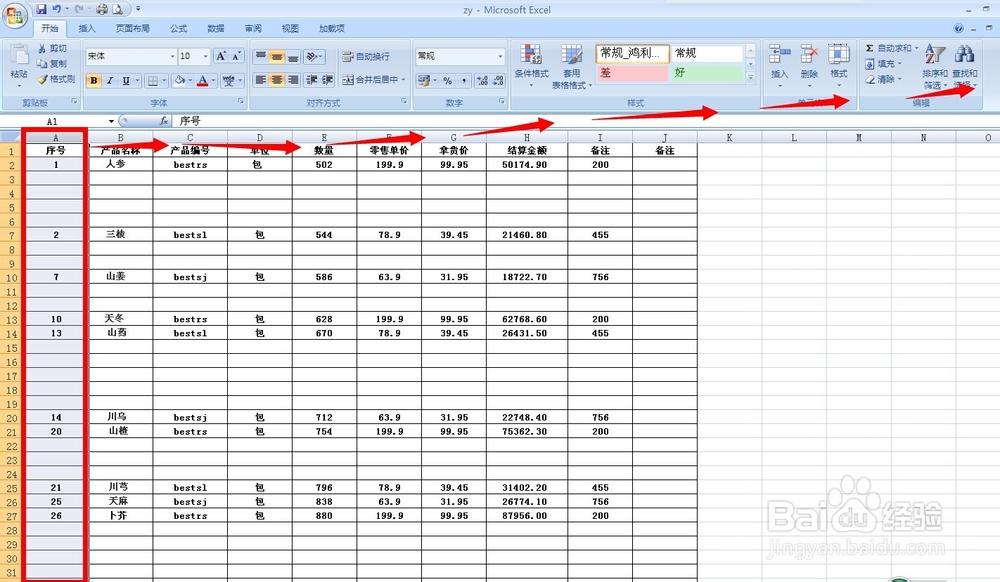Toggle bottom vertical alignment
The image size is (1000, 582).
coord(292,57)
